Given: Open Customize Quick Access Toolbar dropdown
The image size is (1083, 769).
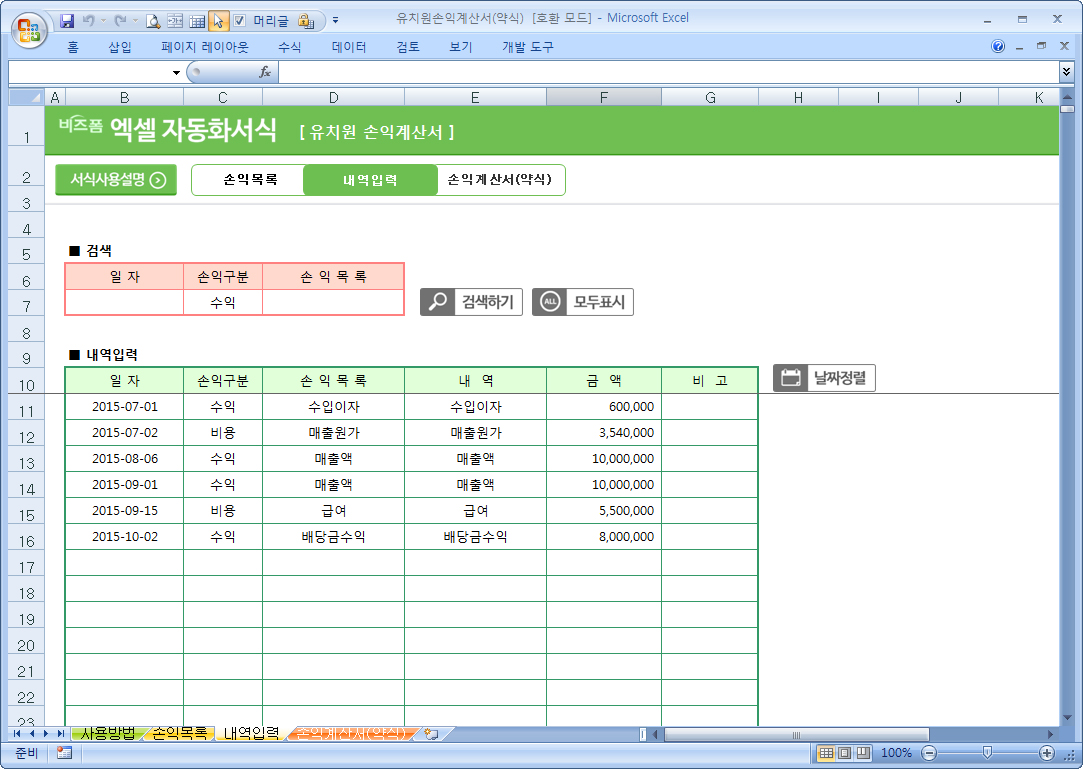Looking at the screenshot, I should pyautogui.click(x=335, y=20).
